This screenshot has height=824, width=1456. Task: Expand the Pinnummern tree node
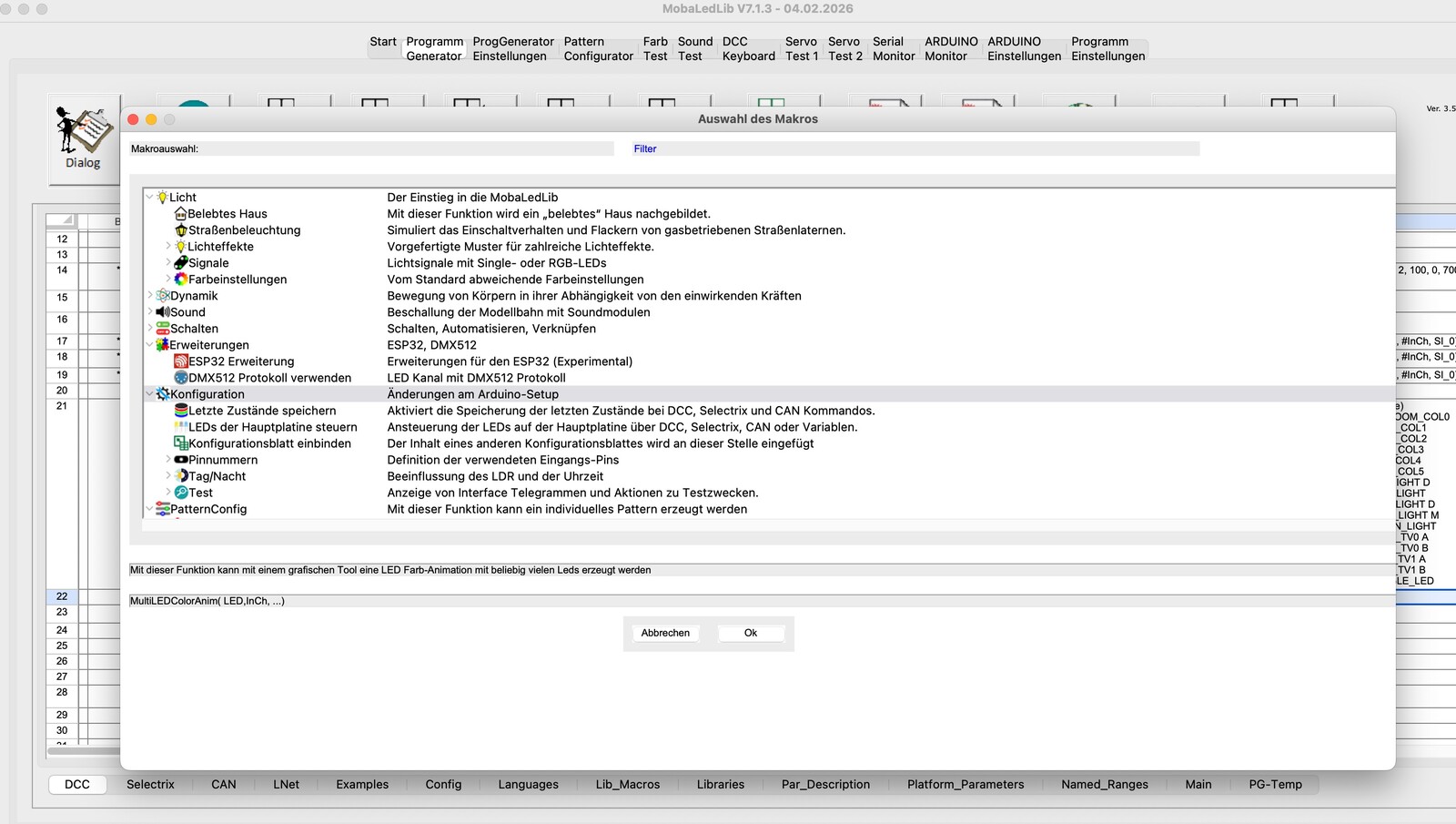coord(168,460)
